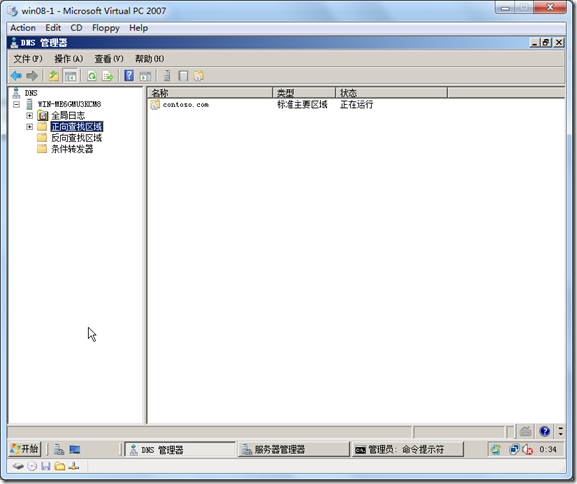Expand the 全局日志 node
Viewport: 577px width, 484px height.
29,116
